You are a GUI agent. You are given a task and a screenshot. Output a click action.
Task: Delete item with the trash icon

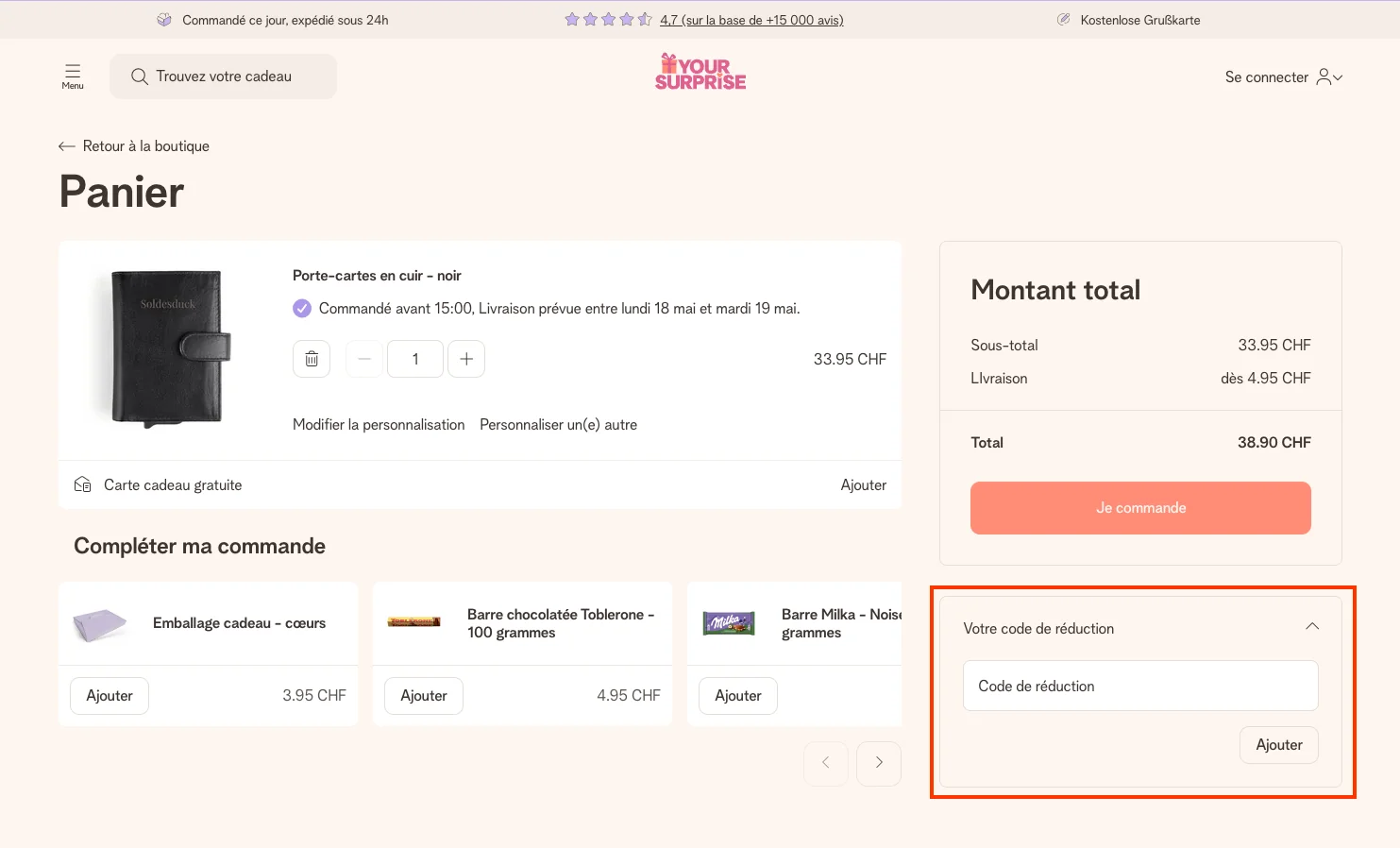click(x=312, y=359)
